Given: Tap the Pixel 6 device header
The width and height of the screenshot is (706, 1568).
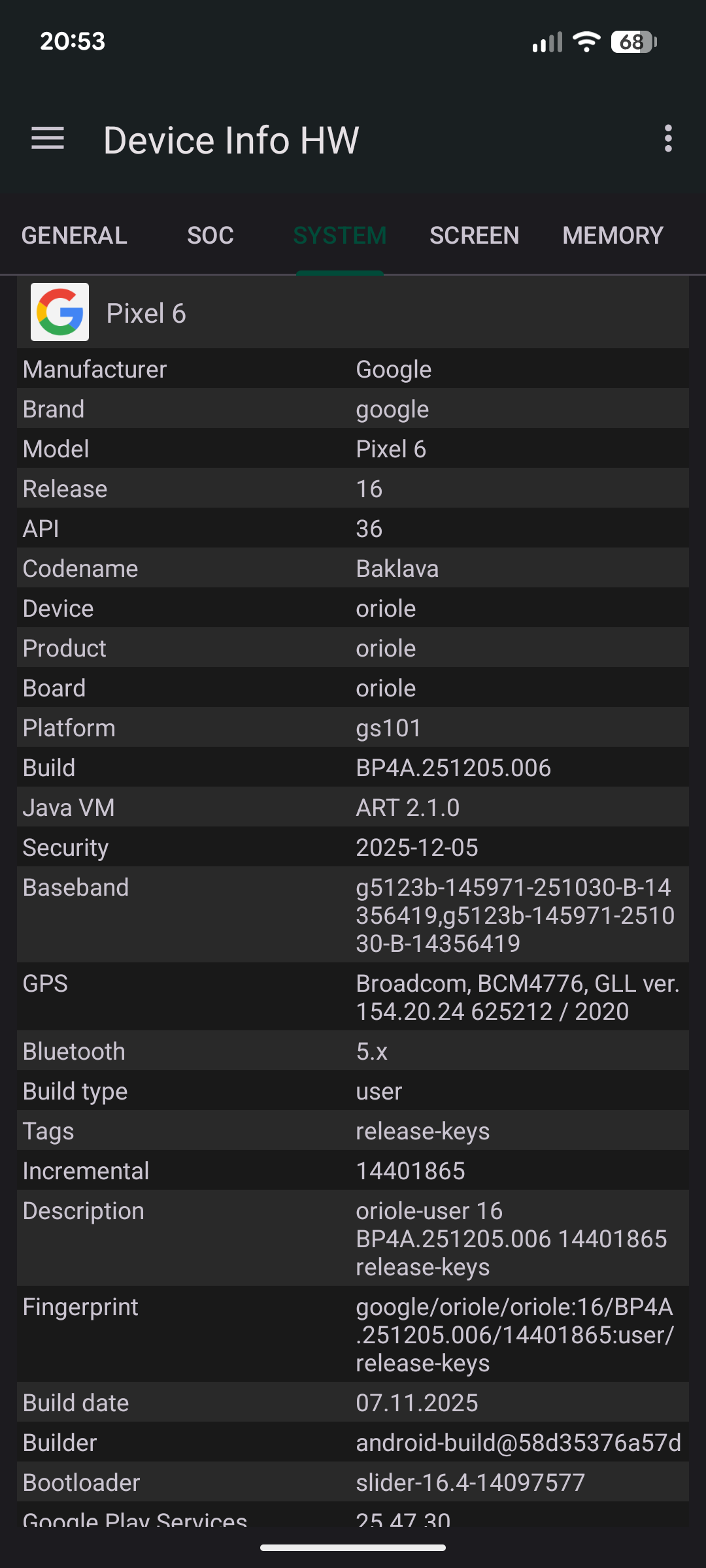Looking at the screenshot, I should 353,314.
